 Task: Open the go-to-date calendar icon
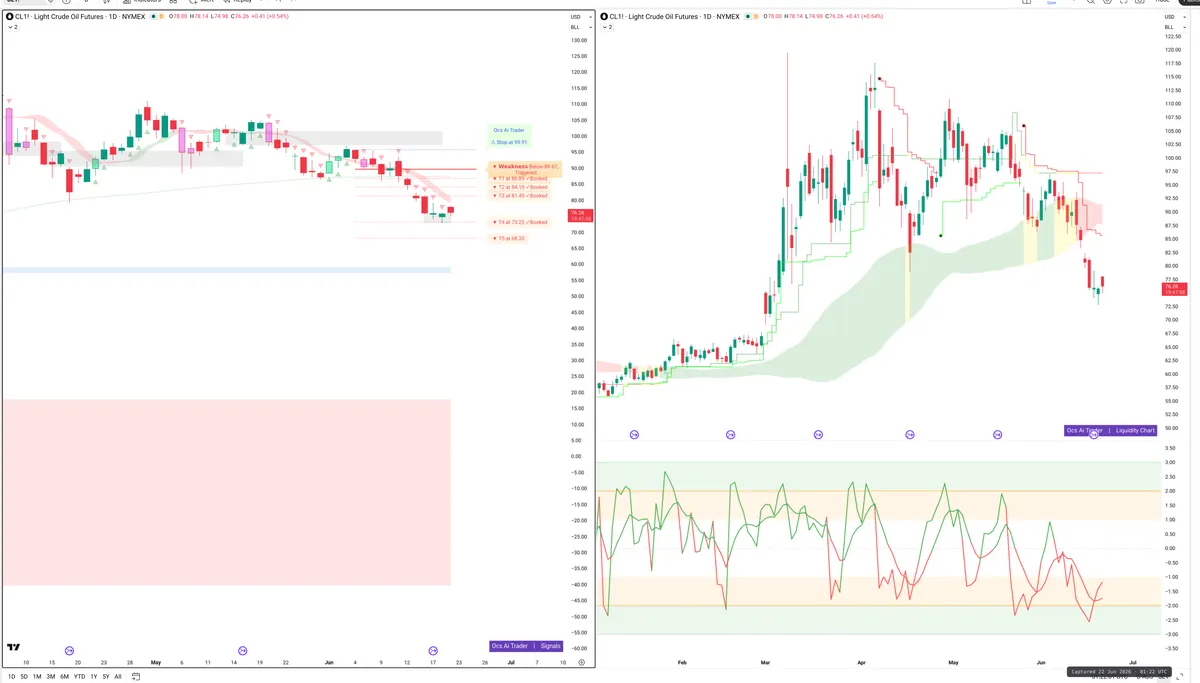click(136, 677)
